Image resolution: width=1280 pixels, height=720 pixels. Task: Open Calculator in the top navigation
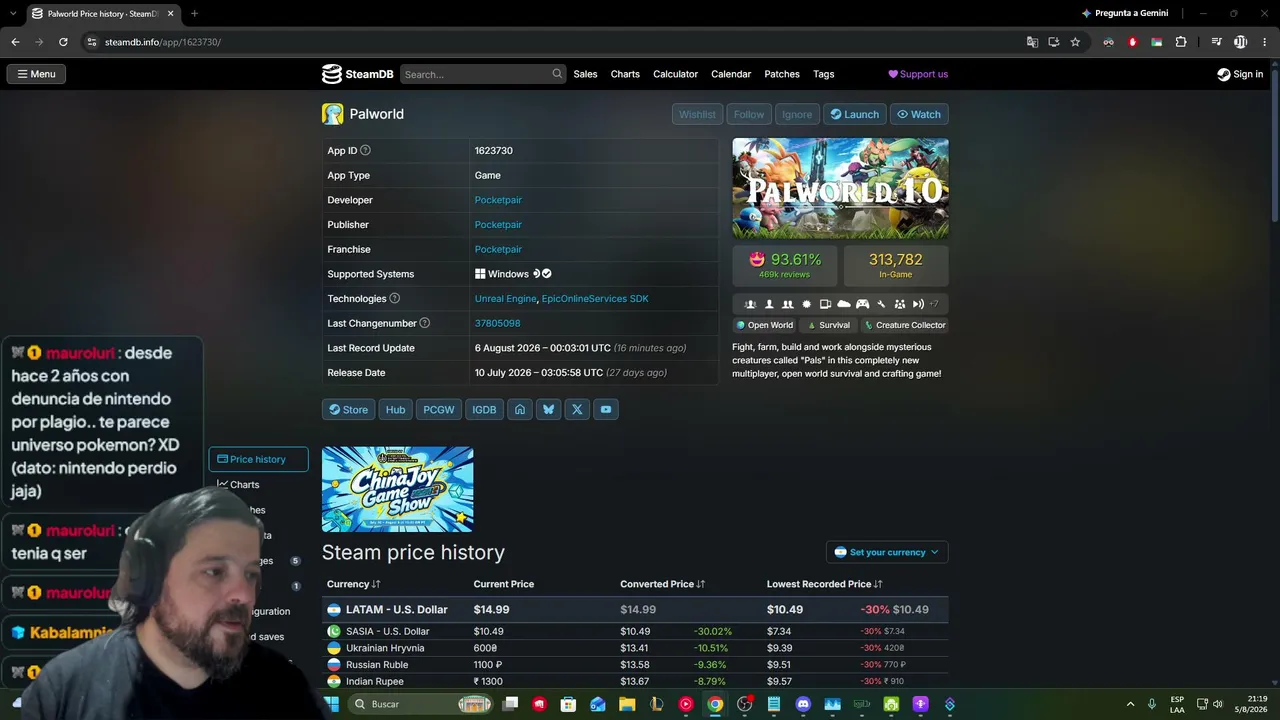[675, 74]
